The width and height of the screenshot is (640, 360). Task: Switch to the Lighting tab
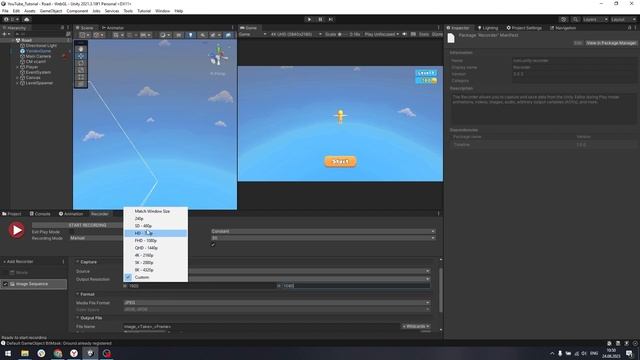coord(488,28)
